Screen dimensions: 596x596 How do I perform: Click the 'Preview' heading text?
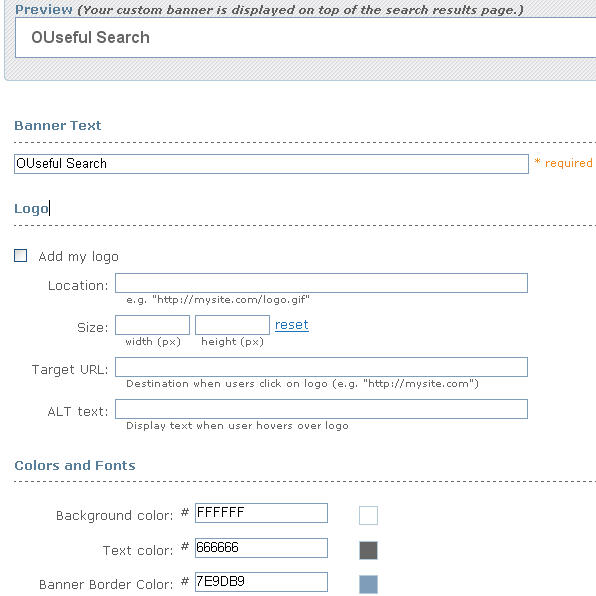tap(43, 10)
